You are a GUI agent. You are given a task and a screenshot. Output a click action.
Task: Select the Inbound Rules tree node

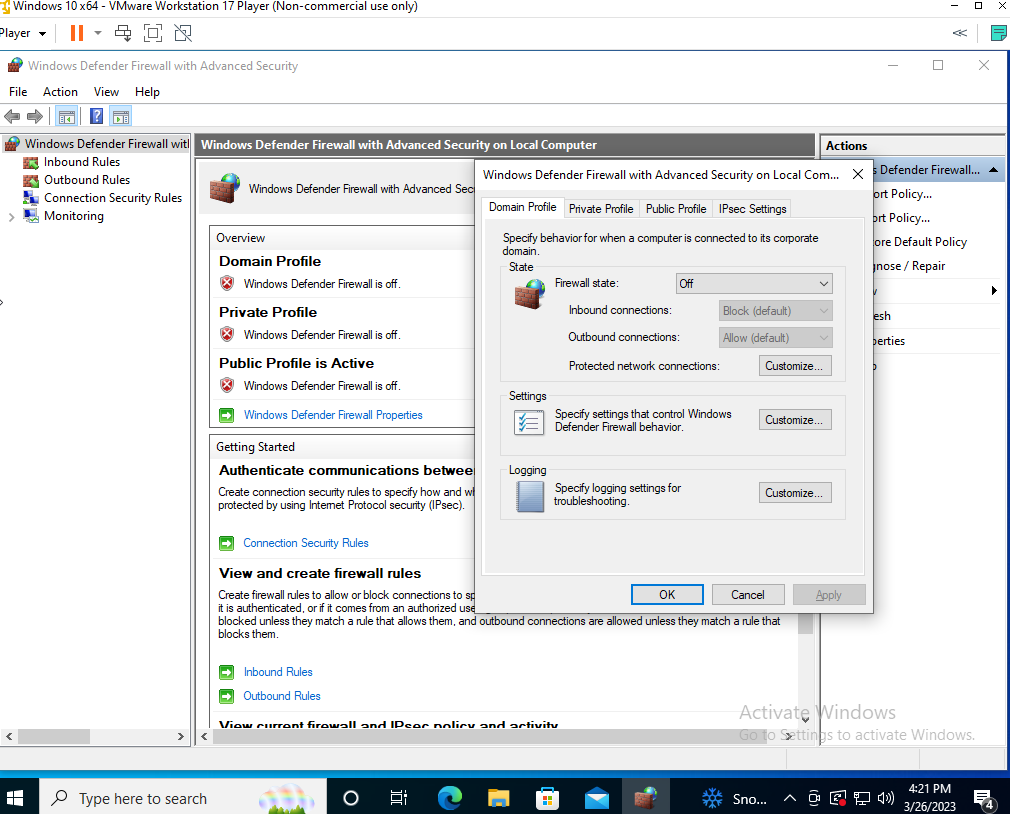(x=82, y=162)
